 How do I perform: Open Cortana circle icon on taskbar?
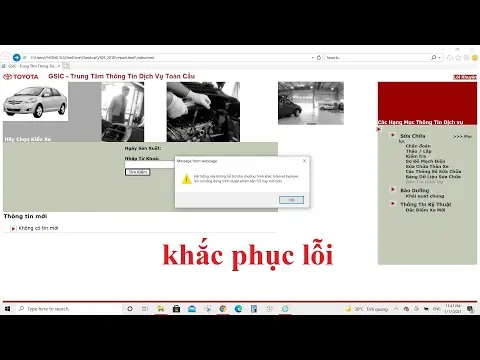[x=130, y=309]
